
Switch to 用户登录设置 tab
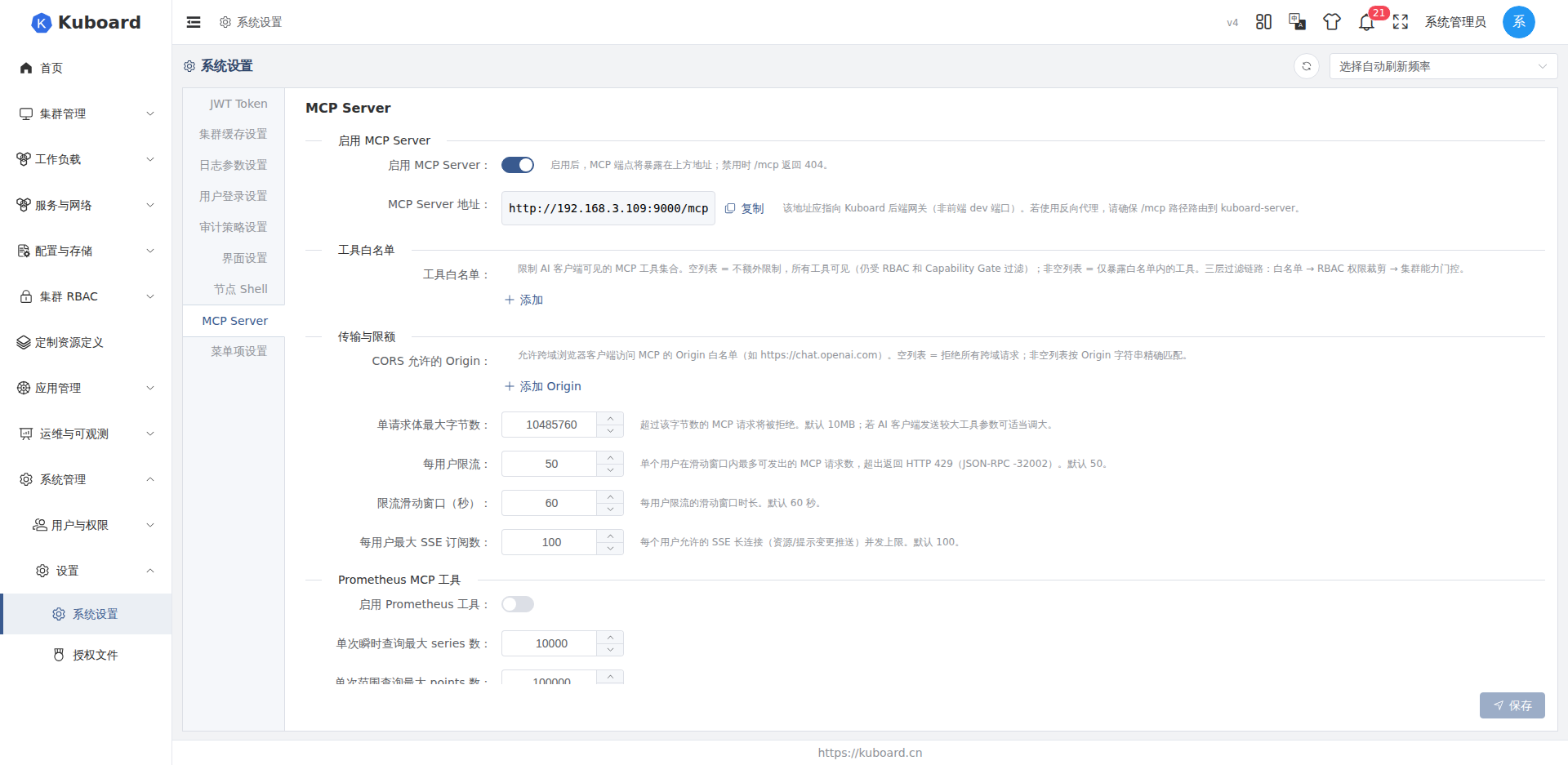click(x=234, y=196)
